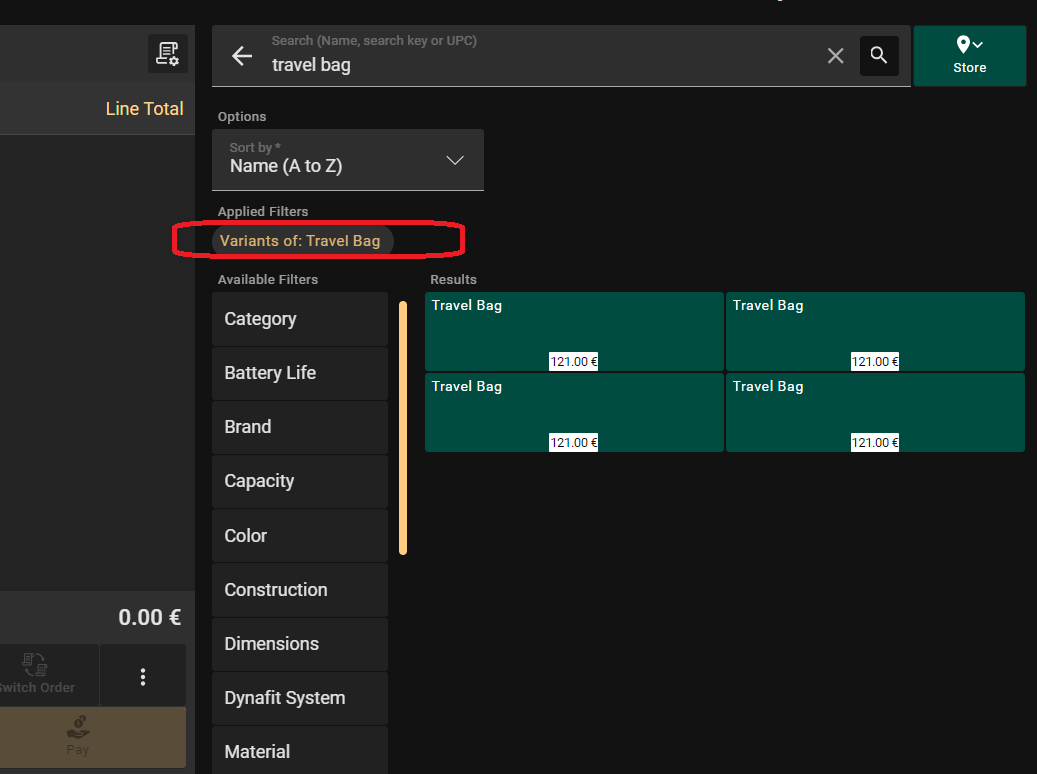Click the Pay hand icon button
This screenshot has width=1037, height=774.
[78, 738]
